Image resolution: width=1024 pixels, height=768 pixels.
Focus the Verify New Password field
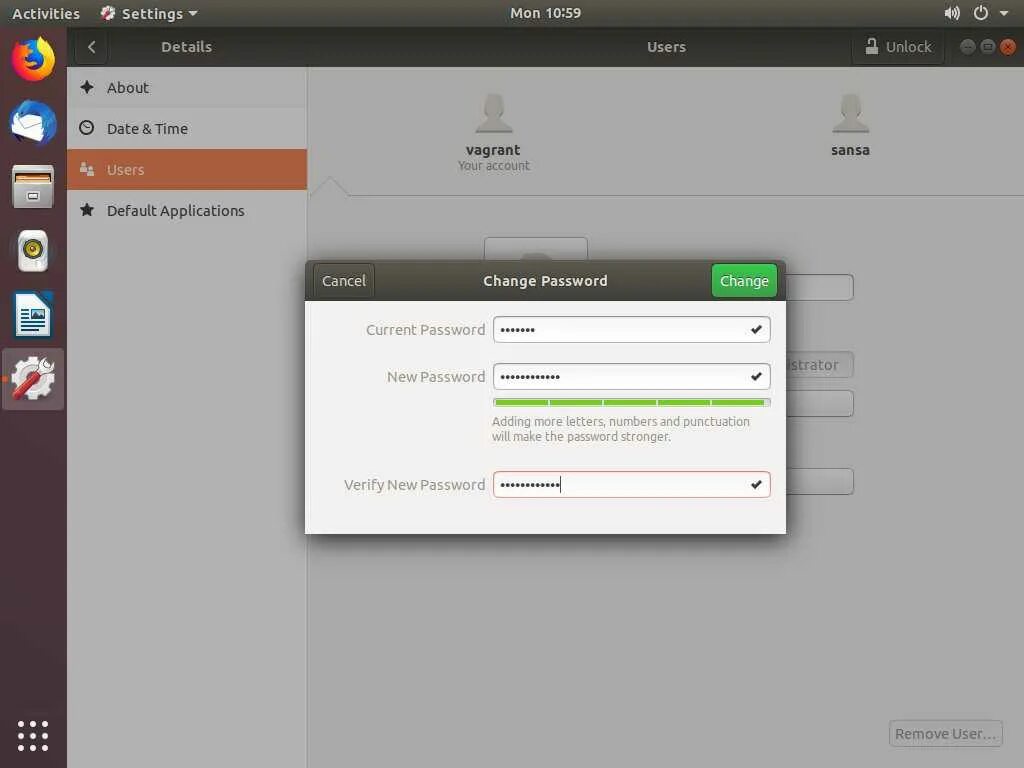tap(632, 485)
